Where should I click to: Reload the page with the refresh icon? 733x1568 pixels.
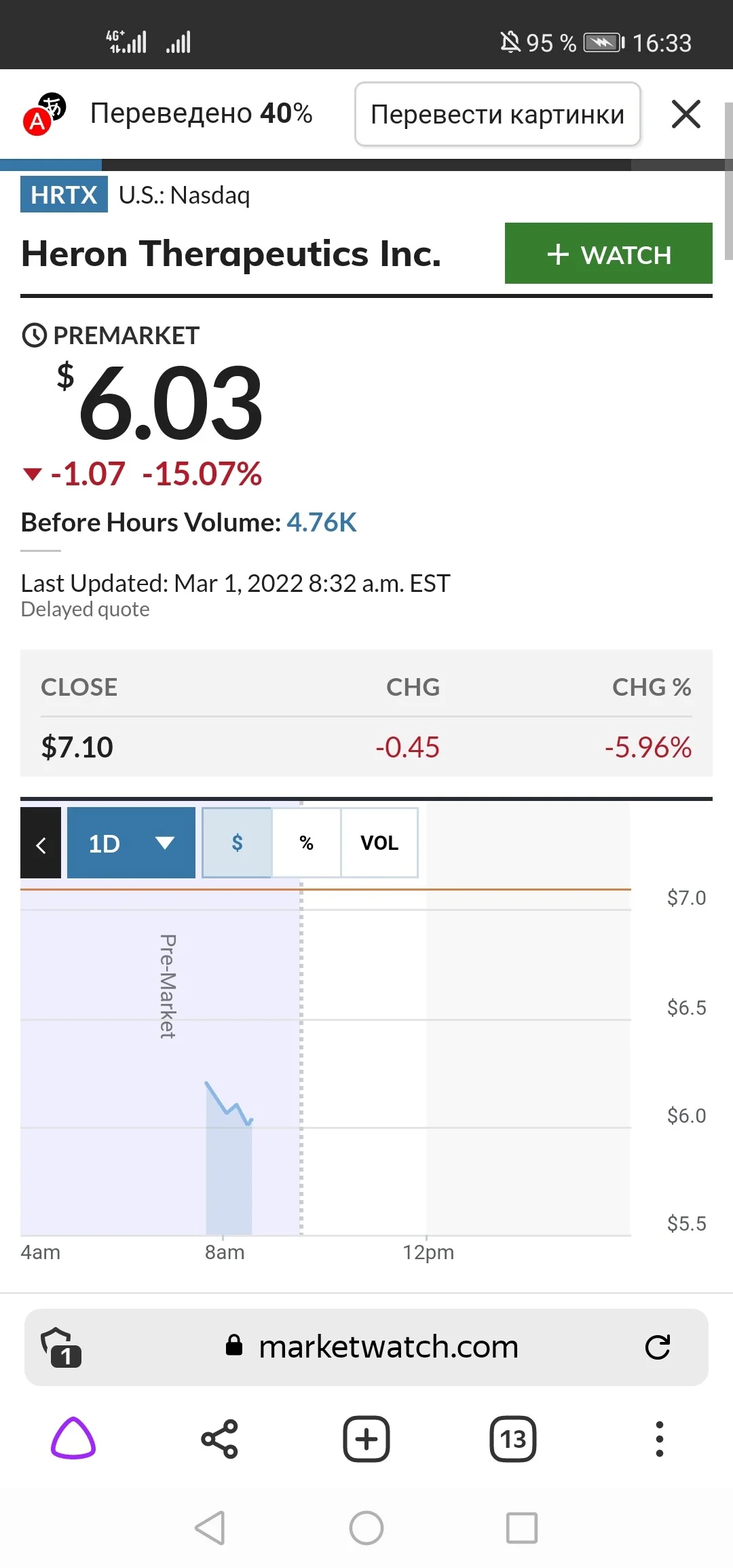(x=657, y=1347)
